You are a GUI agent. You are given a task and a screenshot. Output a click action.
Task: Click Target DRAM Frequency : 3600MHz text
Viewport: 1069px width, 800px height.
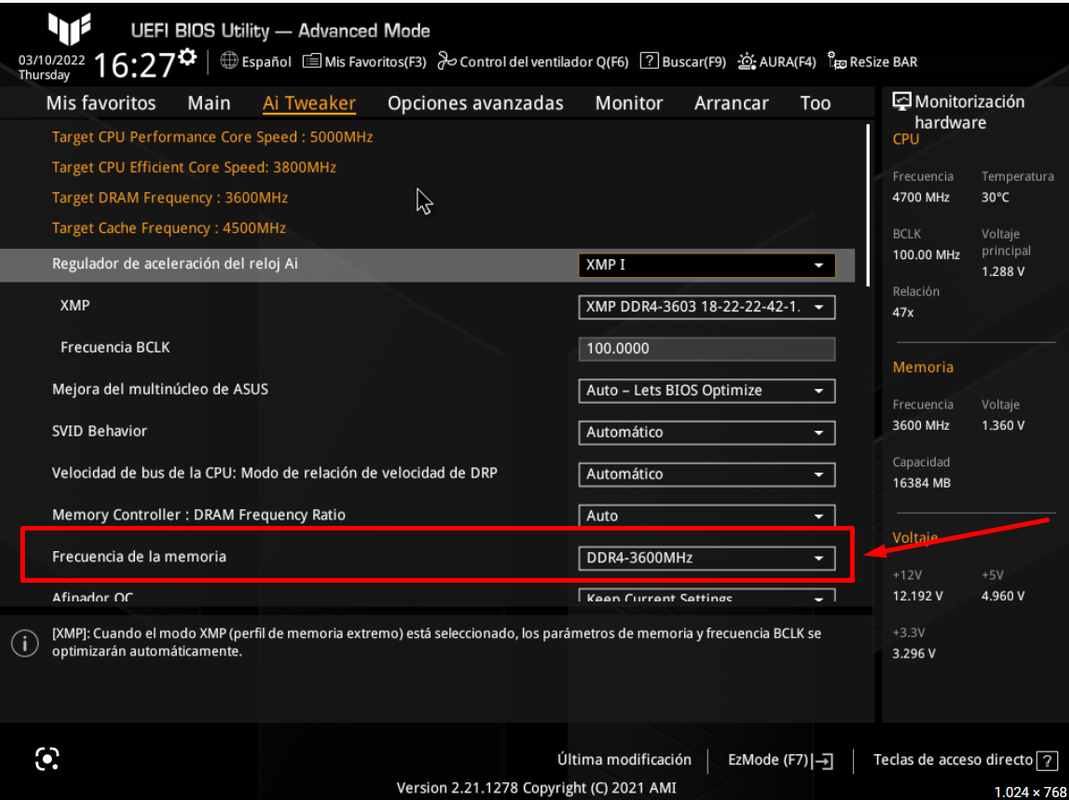(170, 198)
